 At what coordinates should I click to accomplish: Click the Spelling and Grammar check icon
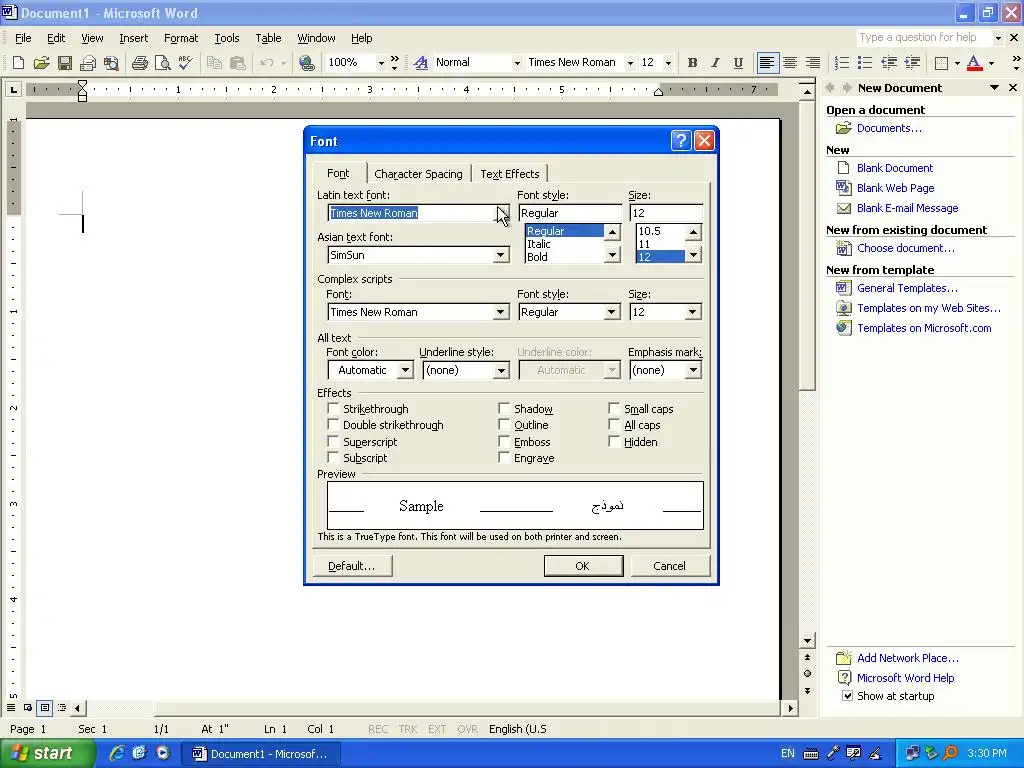185,63
